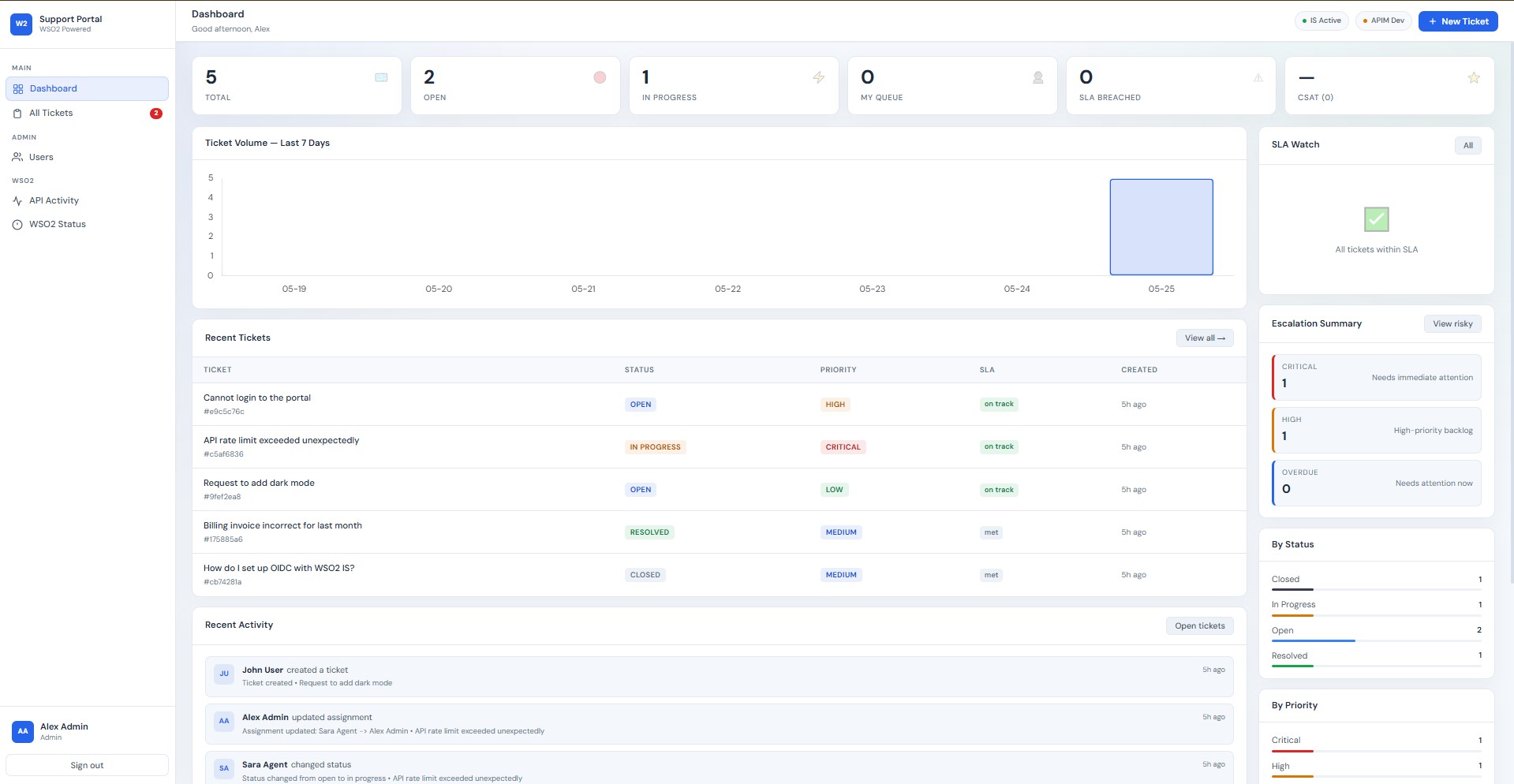The image size is (1514, 784).
Task: Click the New Ticket button
Action: [x=1458, y=21]
